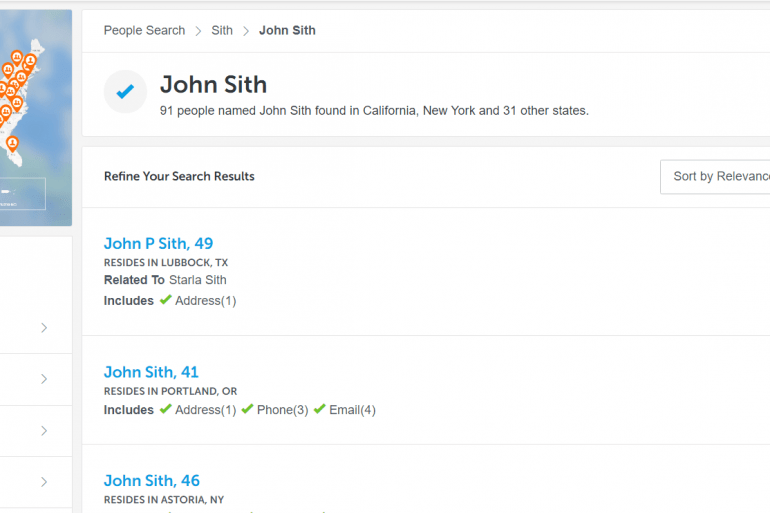Click the green check next to Email(4)
770x513 pixels.
click(320, 410)
